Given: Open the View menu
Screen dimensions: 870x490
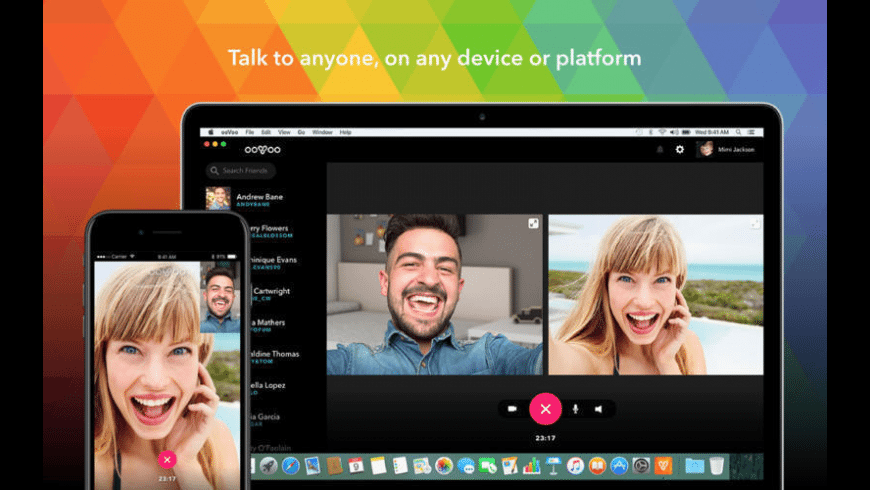Looking at the screenshot, I should coord(284,133).
